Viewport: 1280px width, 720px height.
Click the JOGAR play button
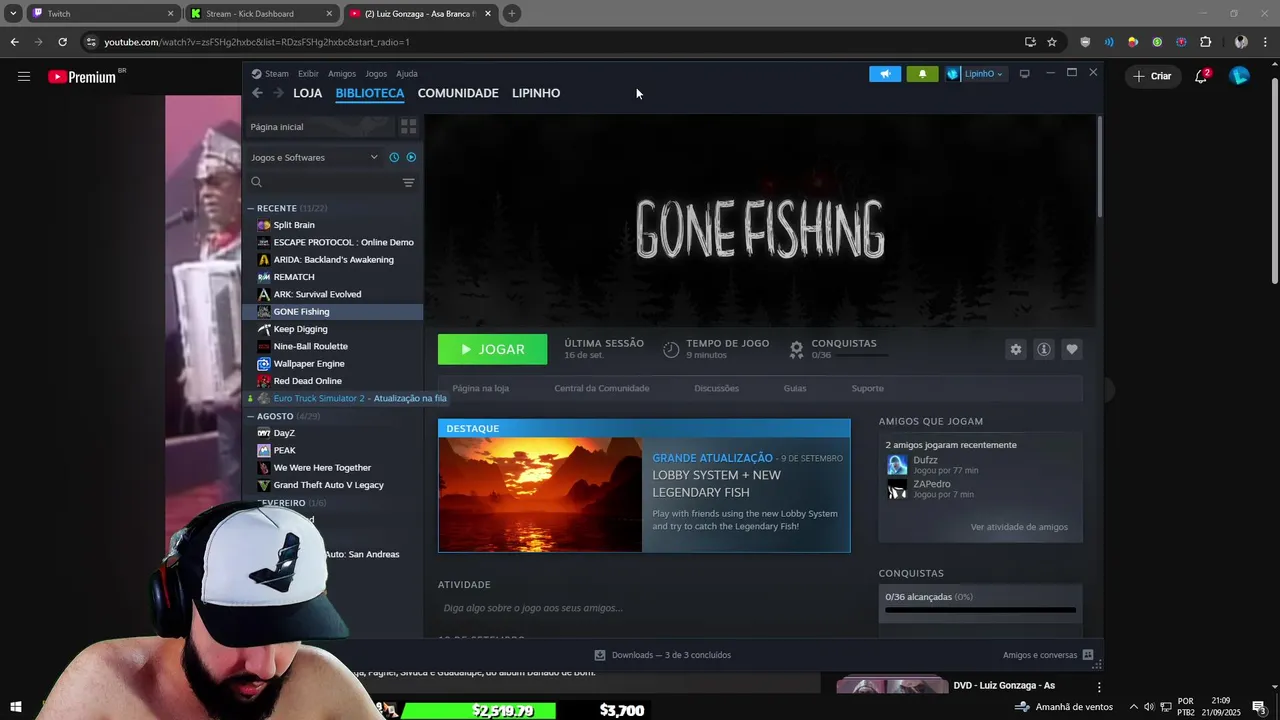pyautogui.click(x=492, y=349)
